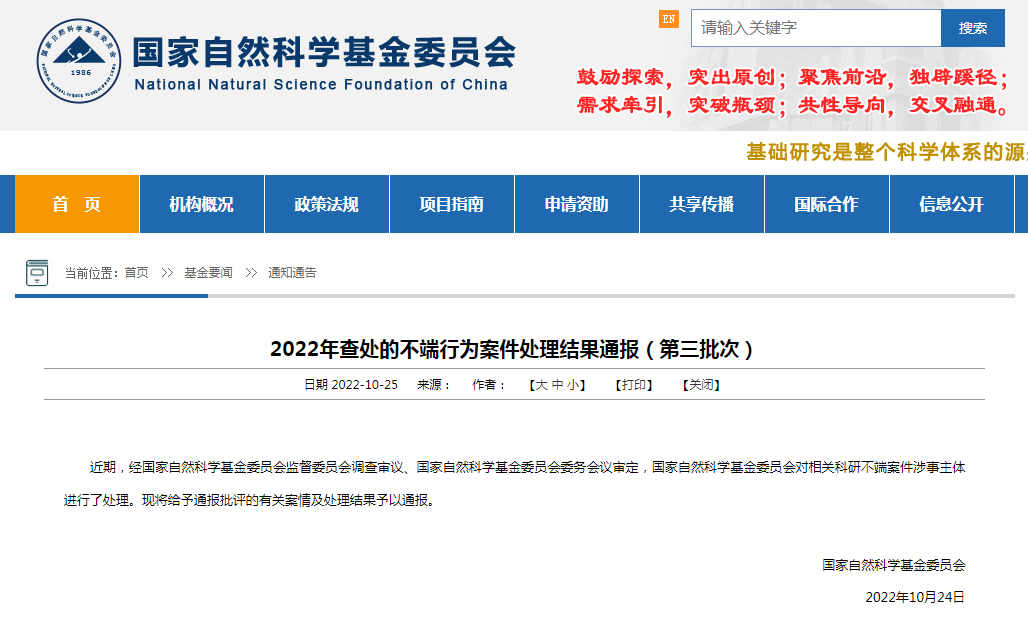1028x629 pixels.
Task: Click the 首页 breadcrumb link
Action: pyautogui.click(x=136, y=273)
